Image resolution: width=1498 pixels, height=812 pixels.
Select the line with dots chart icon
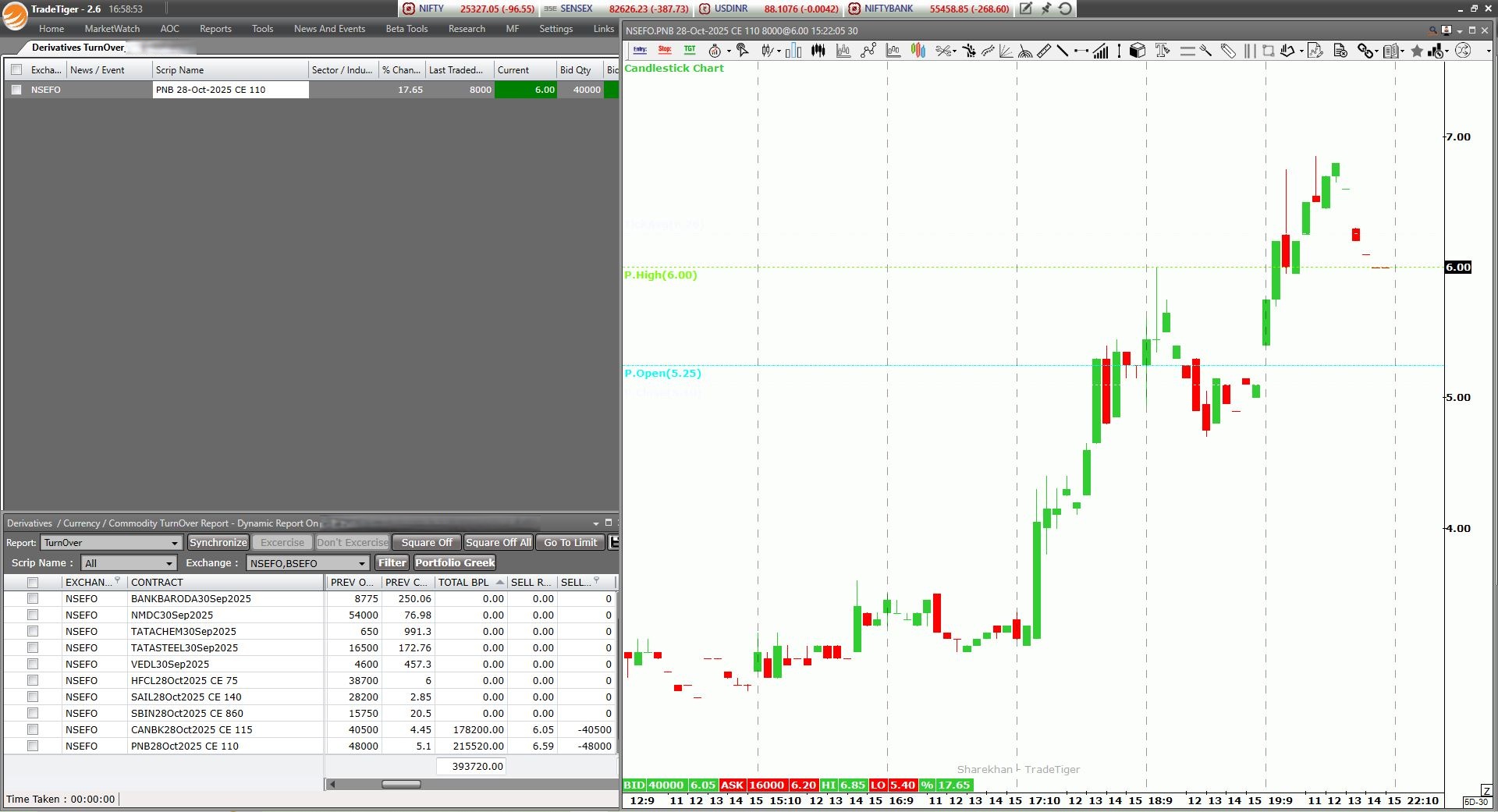tap(868, 51)
